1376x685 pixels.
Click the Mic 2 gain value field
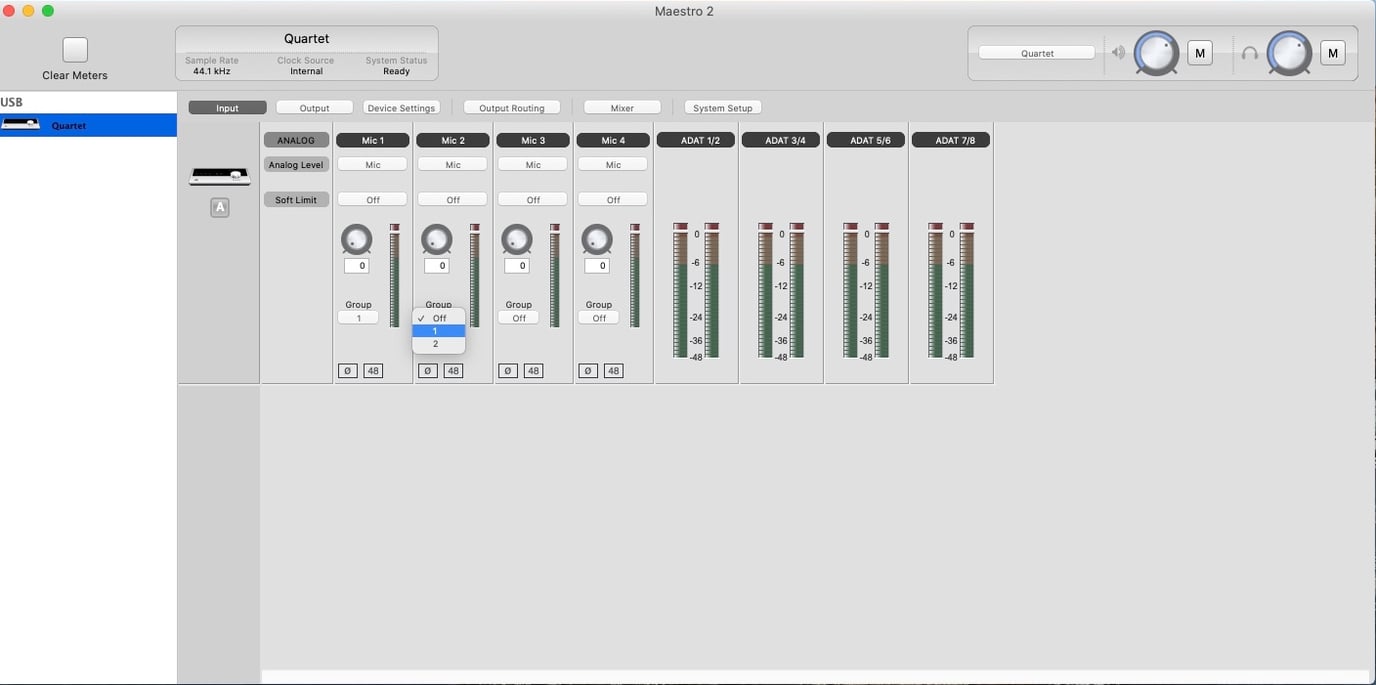436,266
